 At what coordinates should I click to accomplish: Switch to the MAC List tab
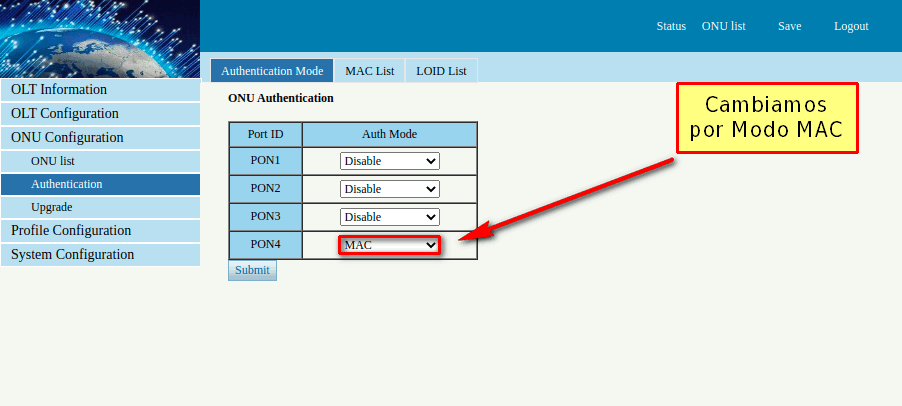(369, 71)
